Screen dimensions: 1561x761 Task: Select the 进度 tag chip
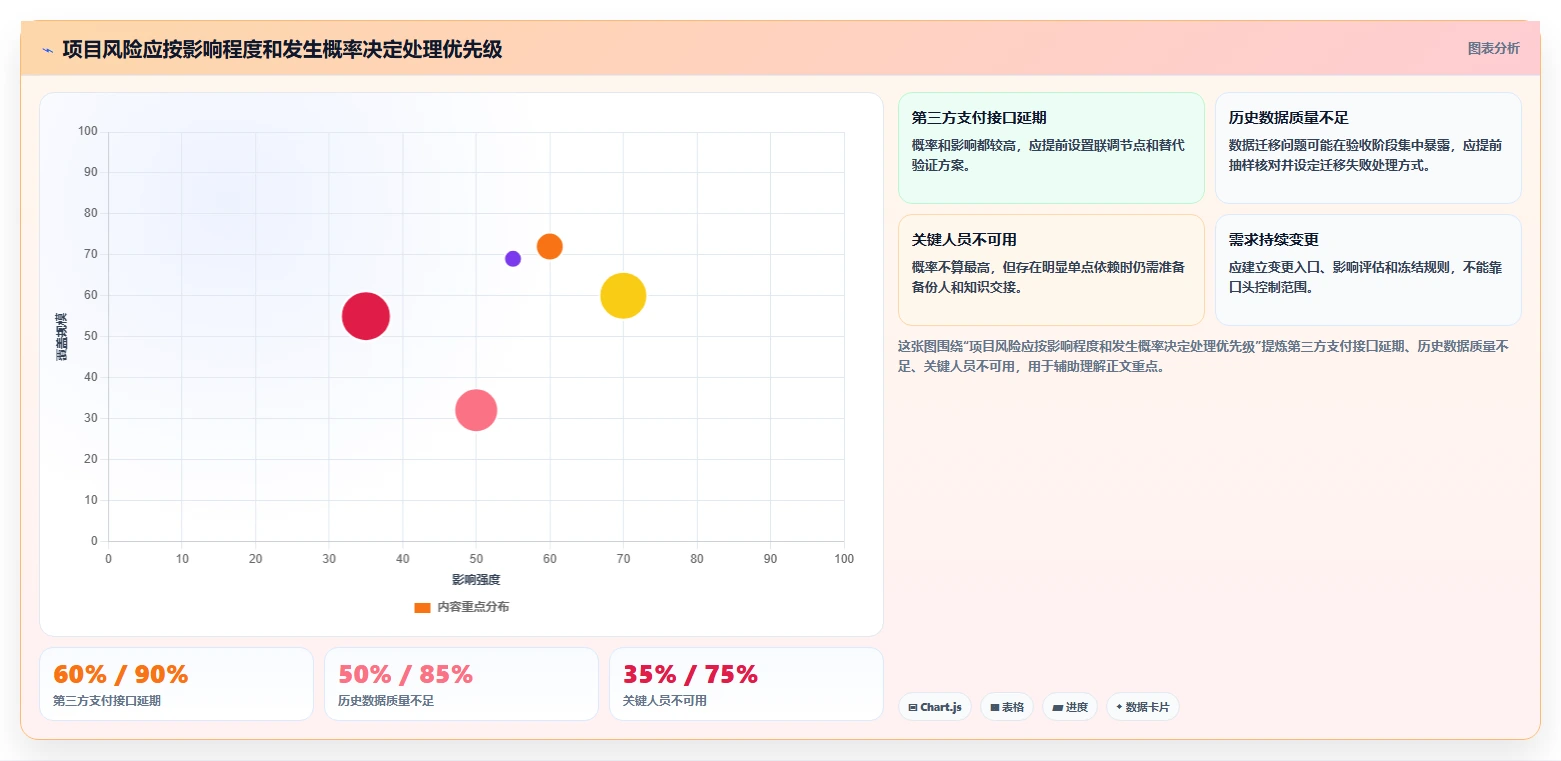1070,707
